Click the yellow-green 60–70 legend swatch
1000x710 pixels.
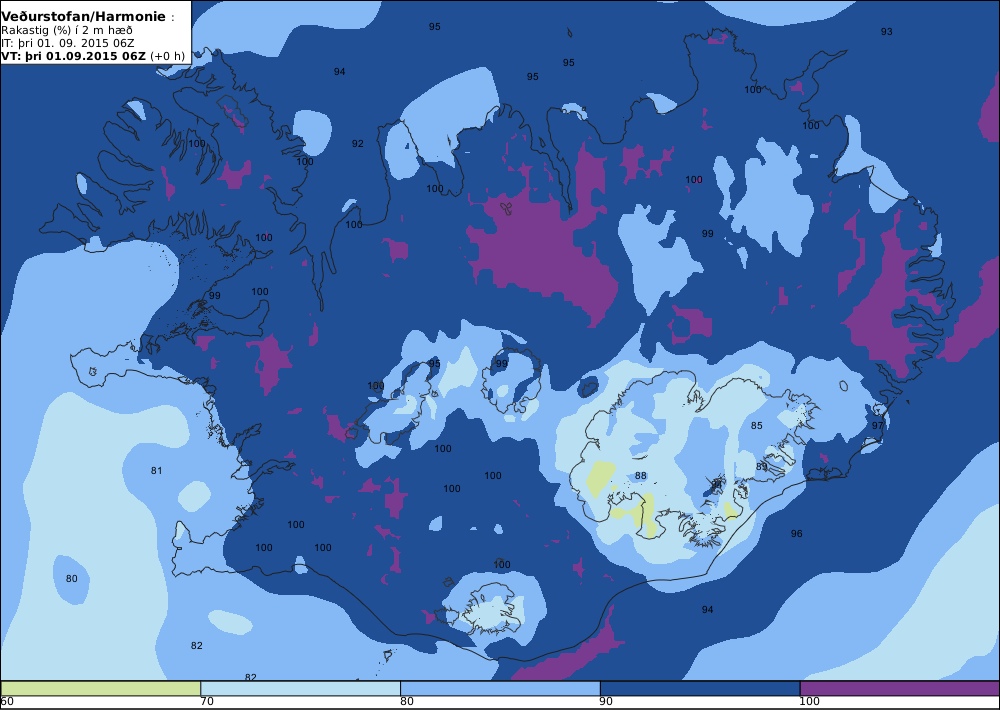tap(101, 688)
